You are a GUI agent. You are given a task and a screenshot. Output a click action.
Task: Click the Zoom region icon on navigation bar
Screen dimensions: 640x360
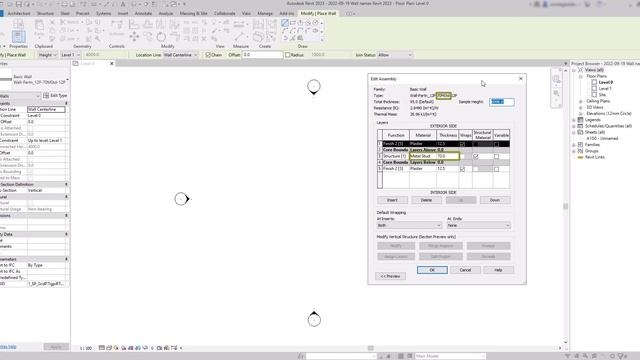click(556, 93)
